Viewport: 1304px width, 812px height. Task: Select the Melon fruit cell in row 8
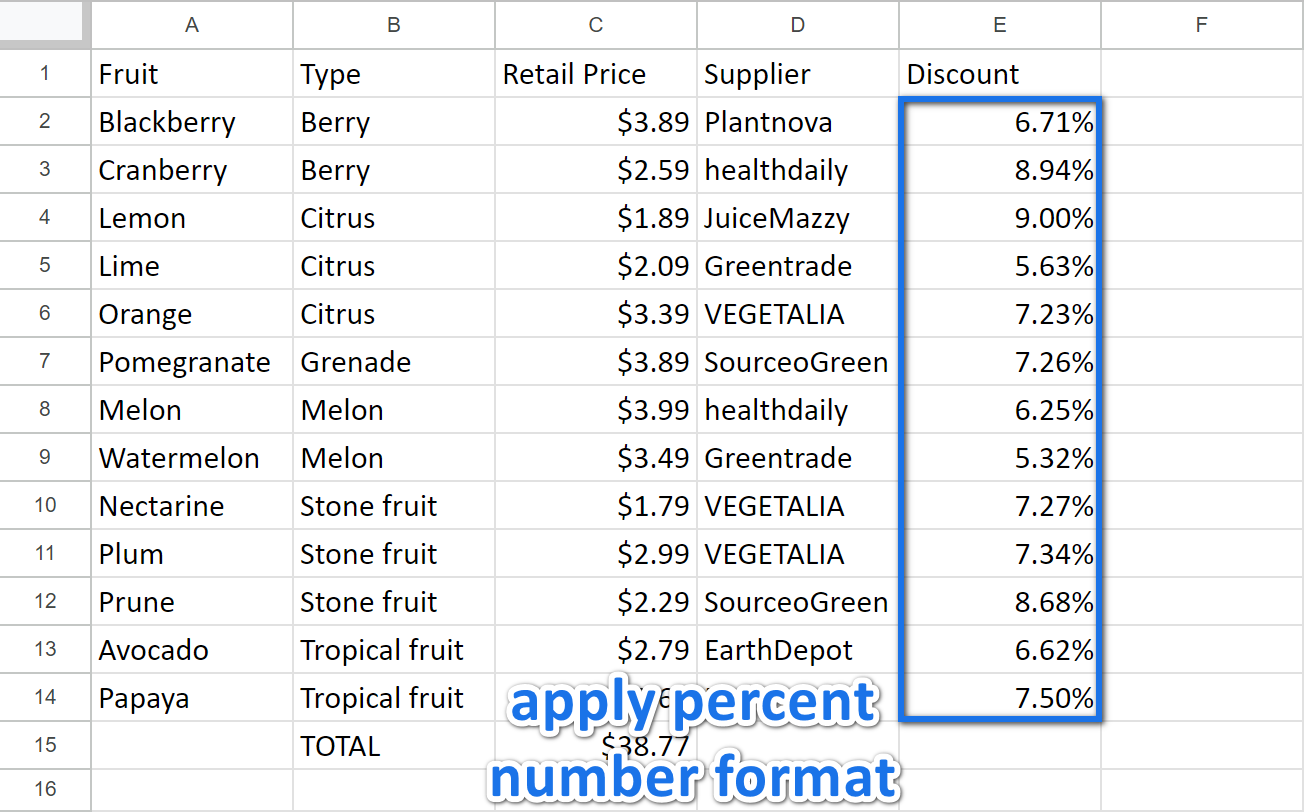192,410
